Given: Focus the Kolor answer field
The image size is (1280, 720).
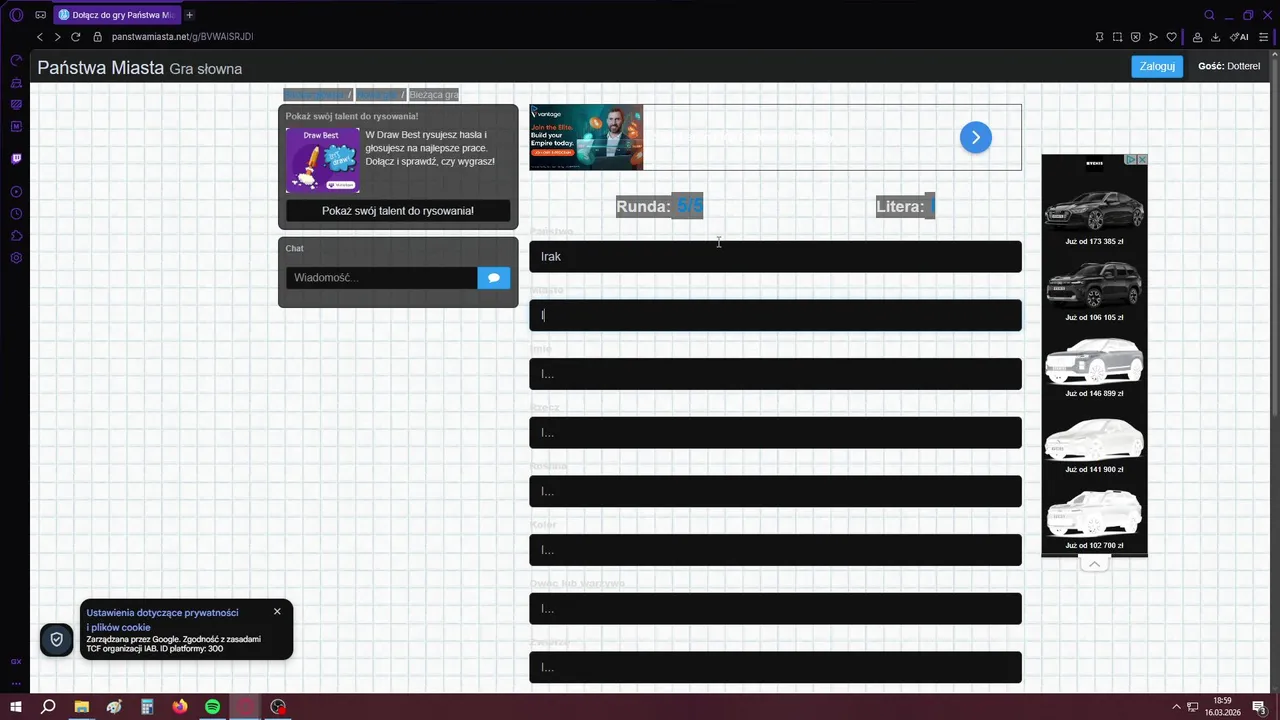Looking at the screenshot, I should click(775, 550).
